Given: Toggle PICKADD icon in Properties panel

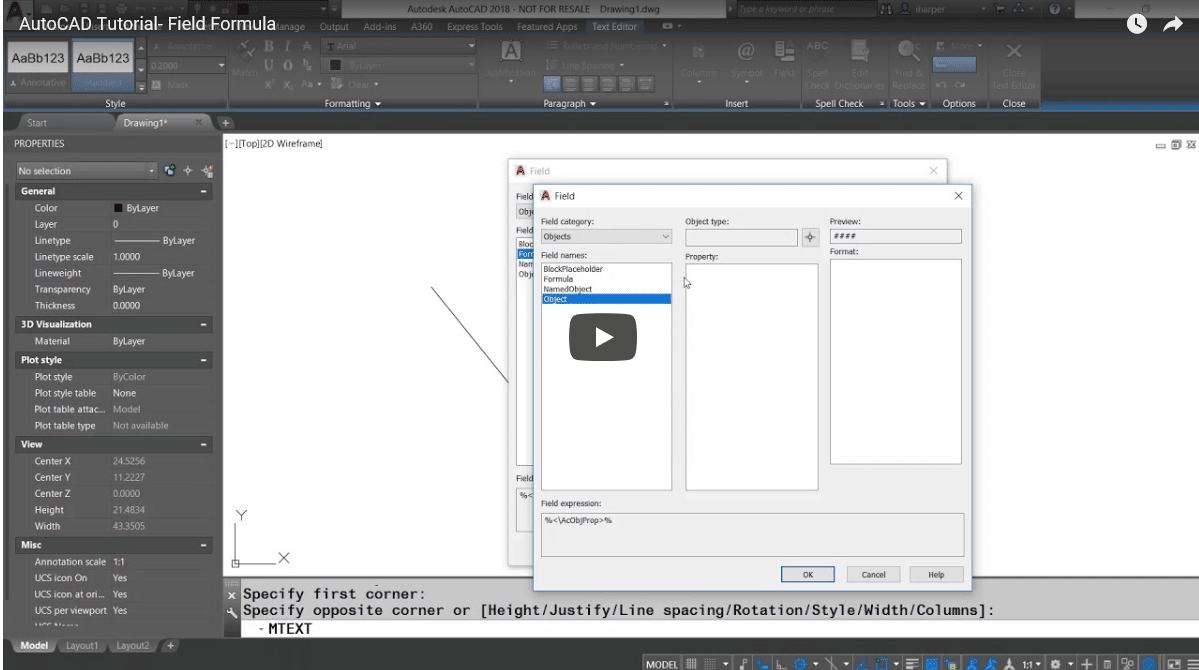Looking at the screenshot, I should click(170, 171).
